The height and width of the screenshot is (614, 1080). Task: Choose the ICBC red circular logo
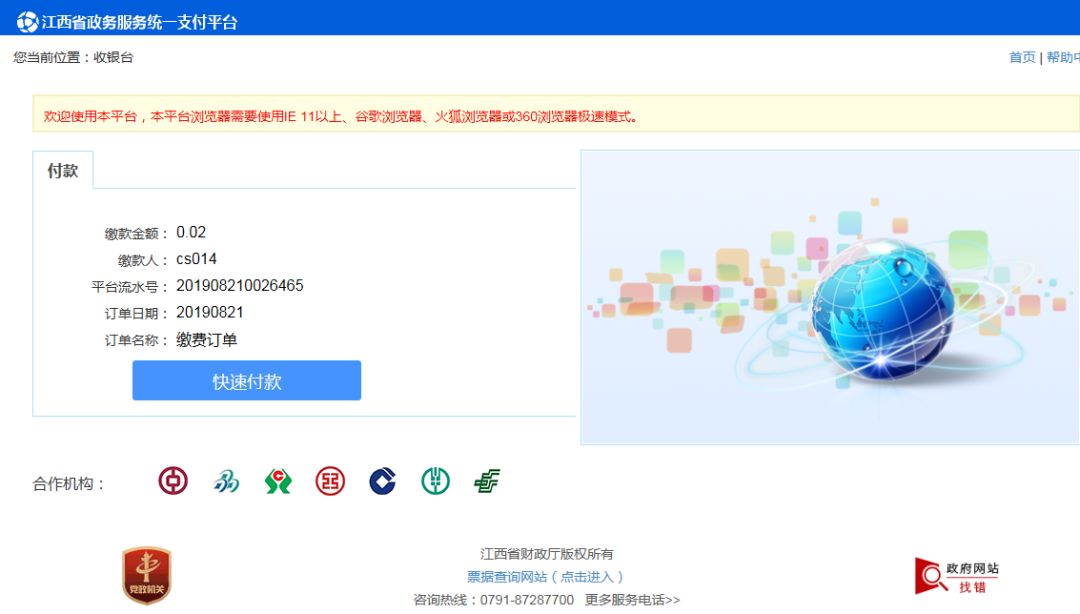click(330, 481)
